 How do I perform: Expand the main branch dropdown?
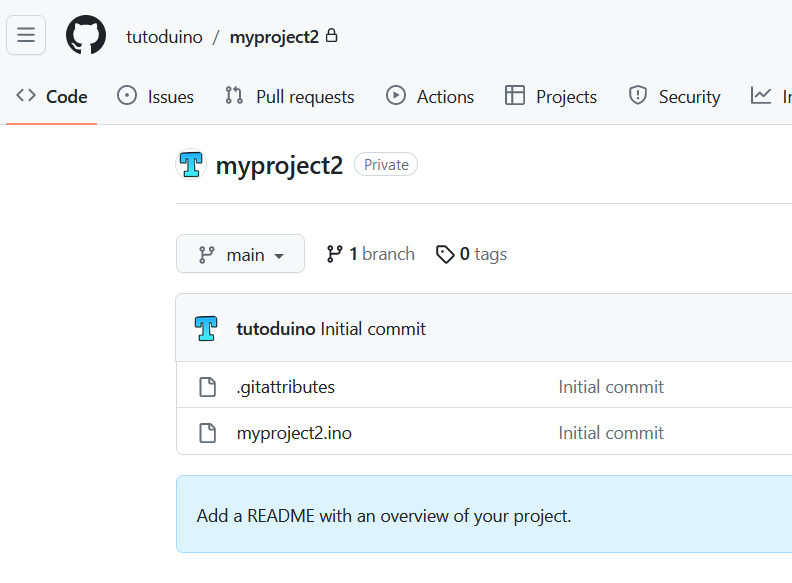point(240,254)
